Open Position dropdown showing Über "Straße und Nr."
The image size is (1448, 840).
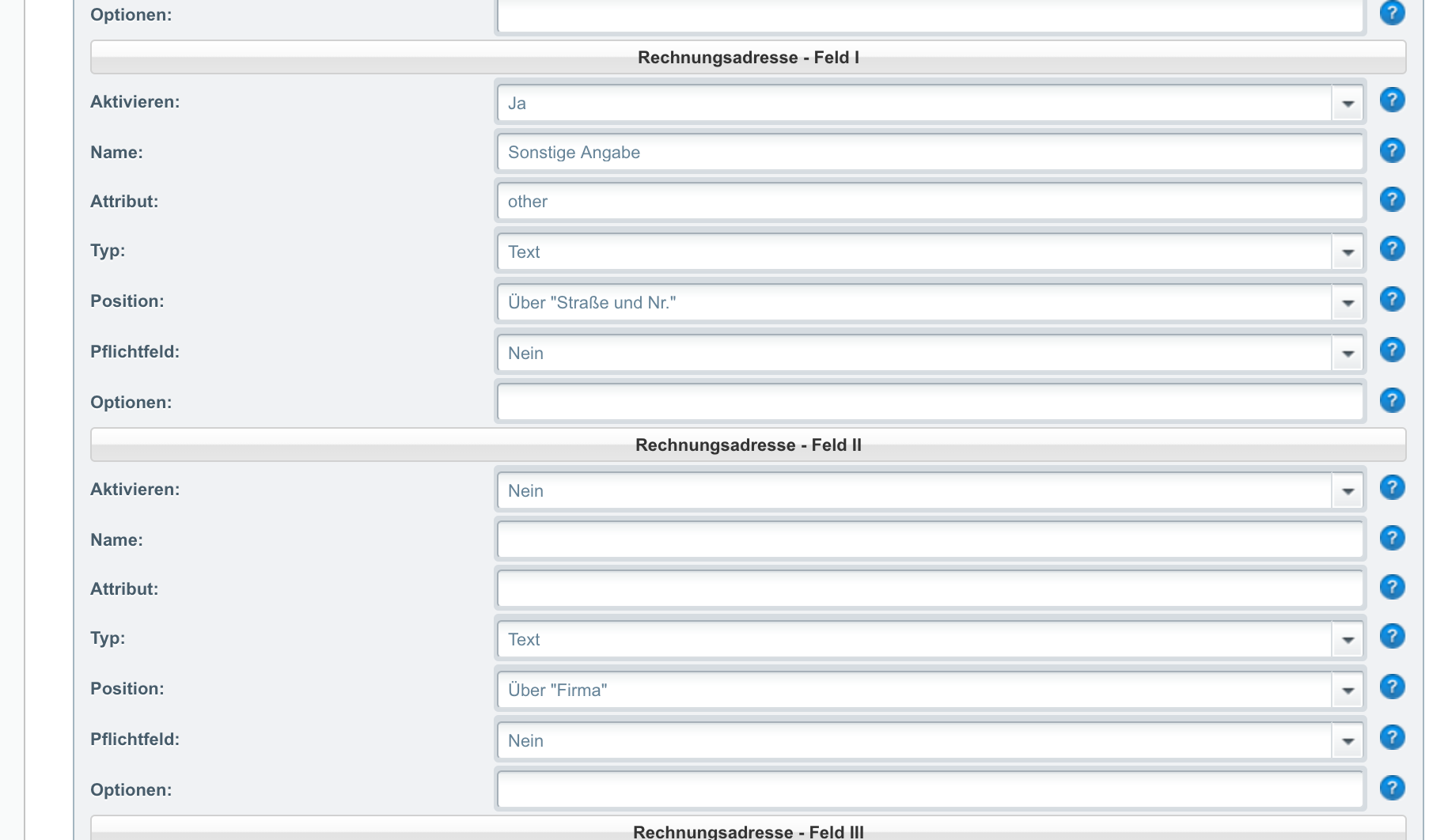(x=931, y=302)
